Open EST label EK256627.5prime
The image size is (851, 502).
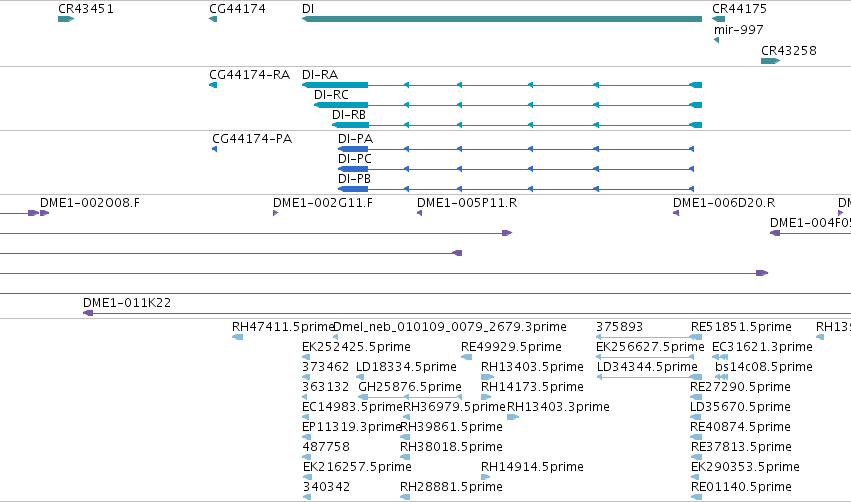650,347
